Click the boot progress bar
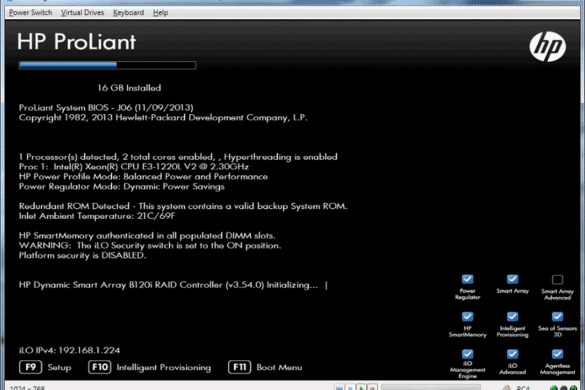The width and height of the screenshot is (585, 390). (x=107, y=65)
